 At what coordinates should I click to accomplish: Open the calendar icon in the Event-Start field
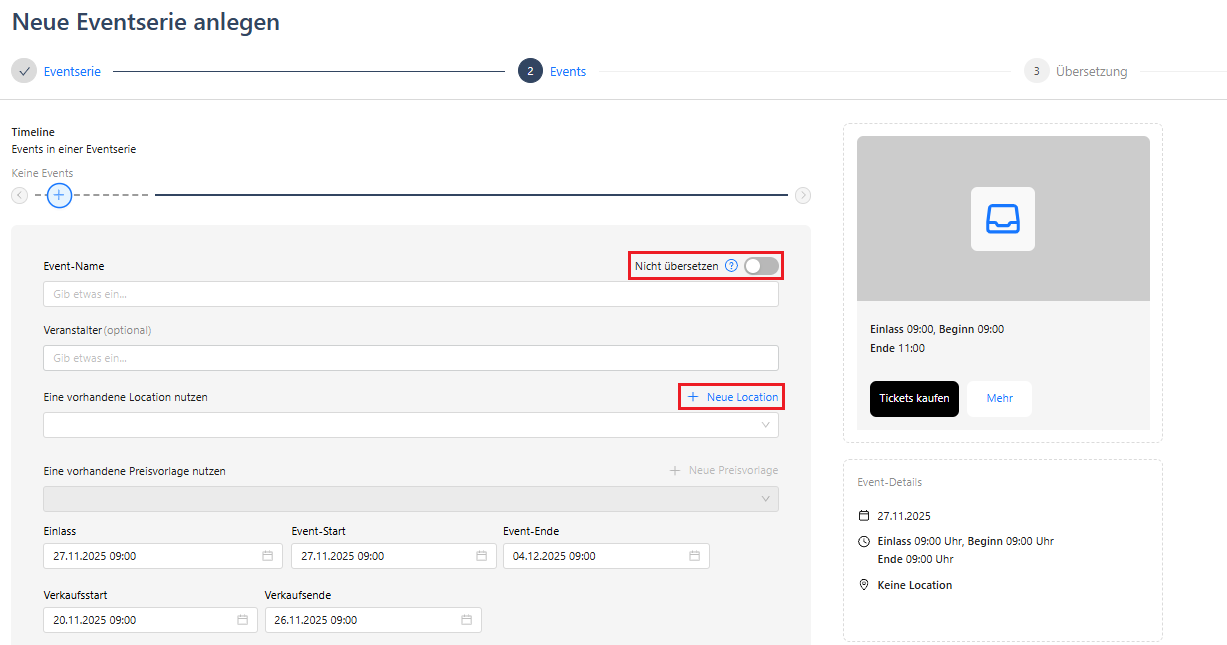[x=481, y=556]
